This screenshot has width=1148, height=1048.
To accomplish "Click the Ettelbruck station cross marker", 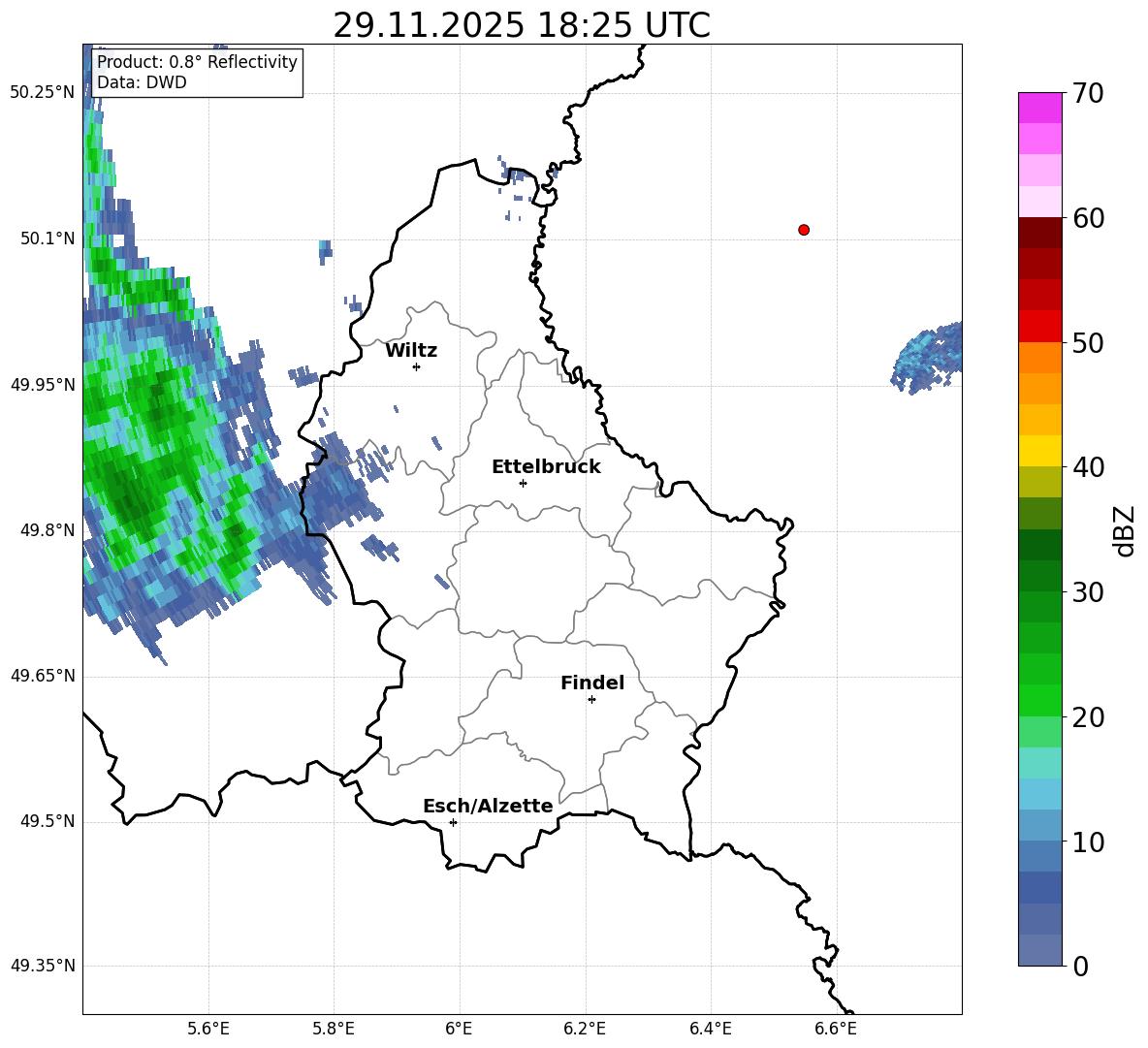I will [x=523, y=483].
